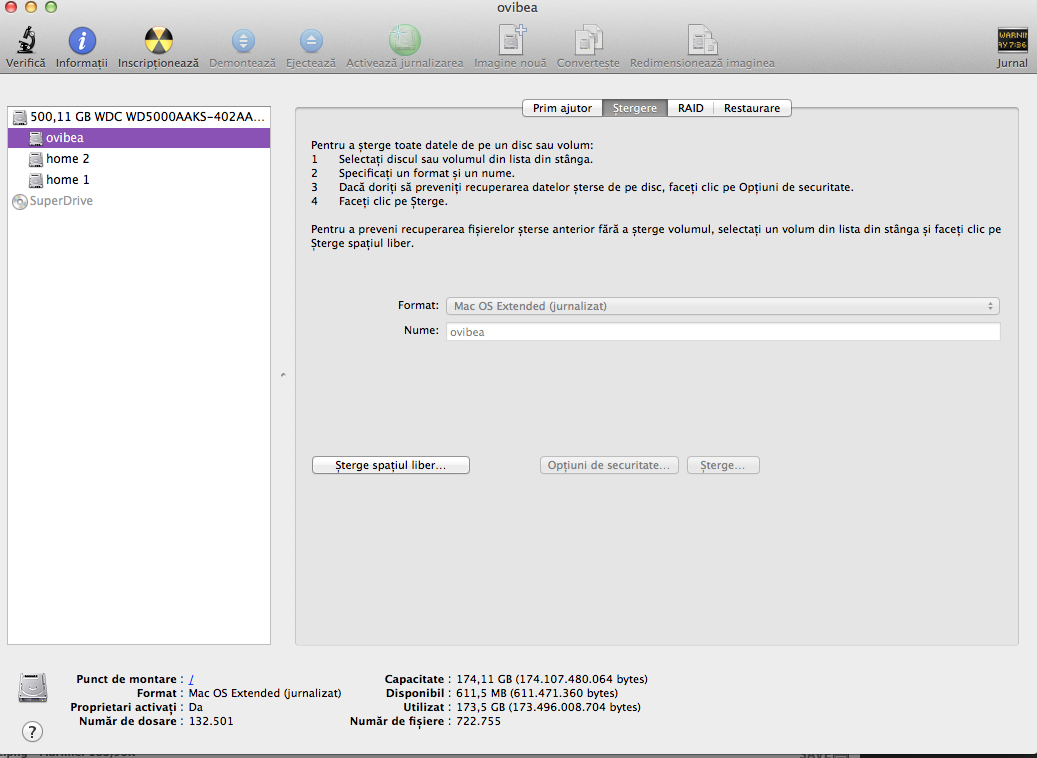Click the Convertește toolbar icon
The height and width of the screenshot is (758, 1037).
coord(589,40)
